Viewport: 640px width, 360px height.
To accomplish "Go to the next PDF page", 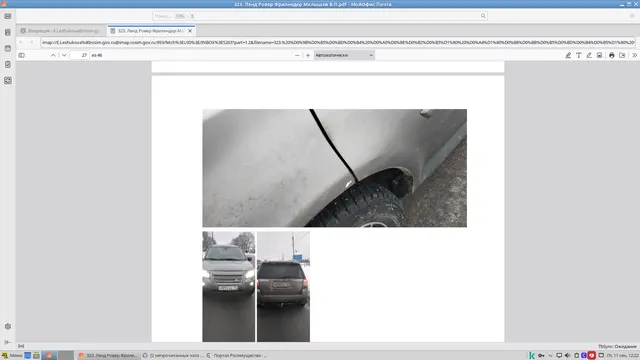I will pos(64,55).
